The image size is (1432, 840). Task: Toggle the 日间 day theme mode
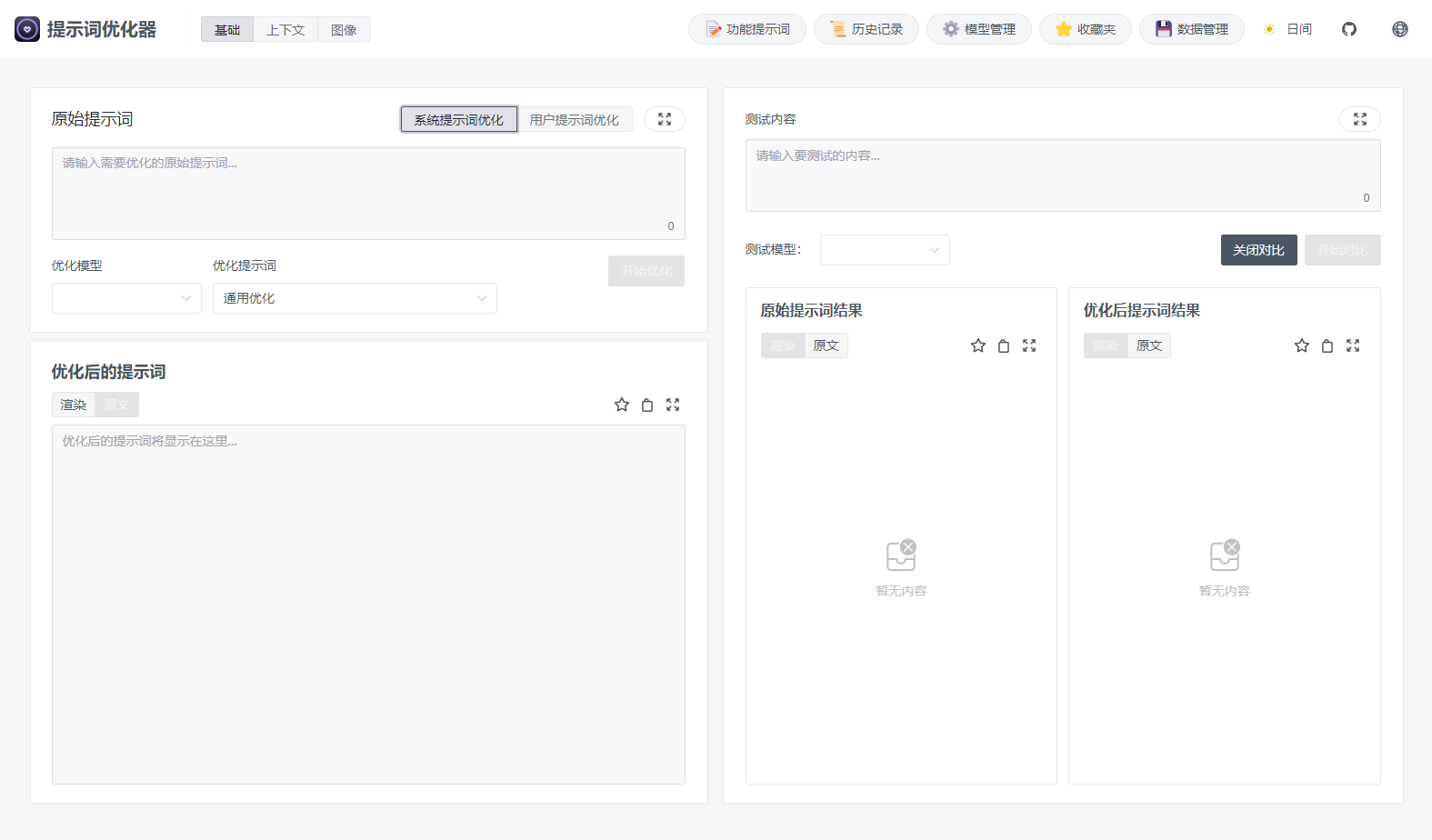pyautogui.click(x=1287, y=29)
